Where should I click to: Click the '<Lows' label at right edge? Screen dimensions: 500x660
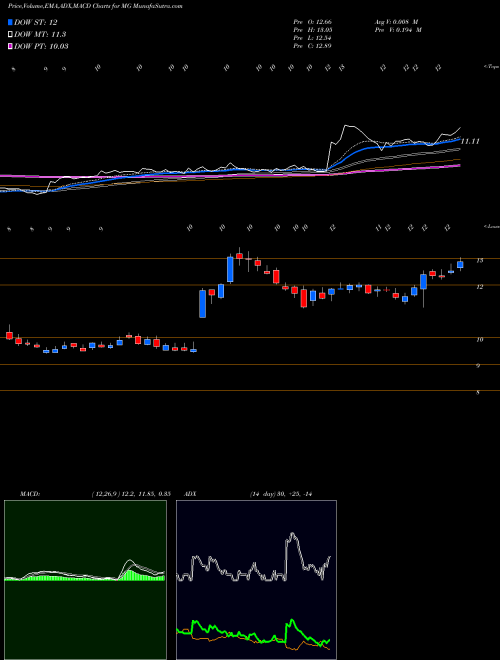[491, 227]
